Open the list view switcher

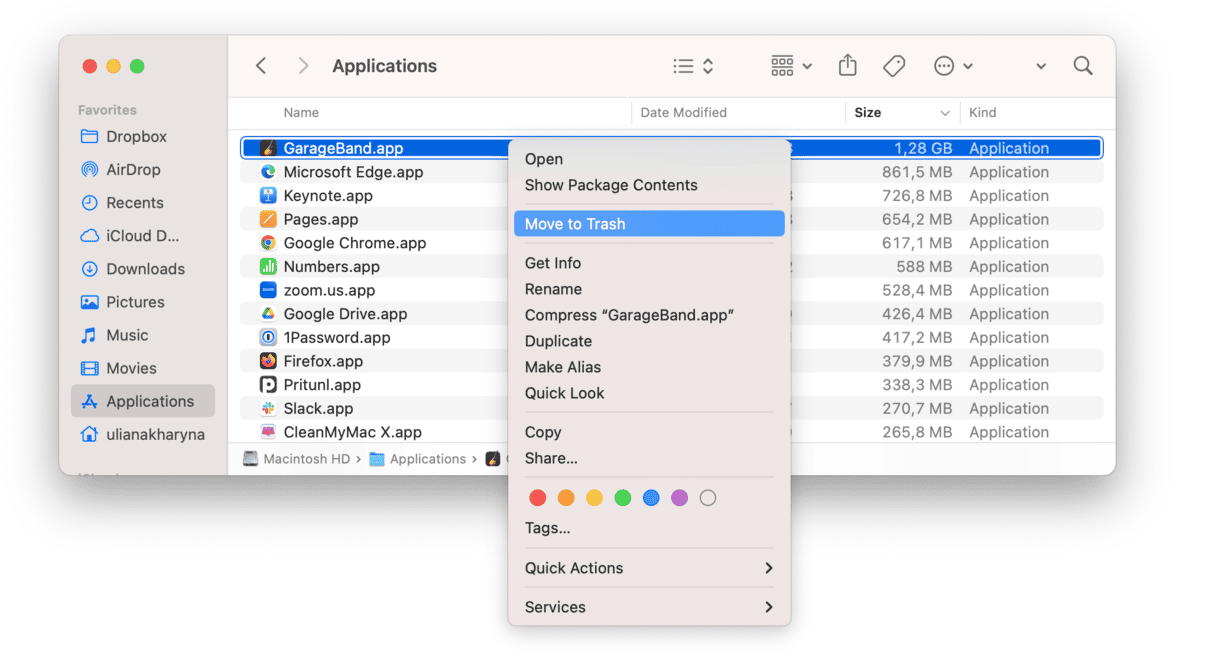click(693, 66)
